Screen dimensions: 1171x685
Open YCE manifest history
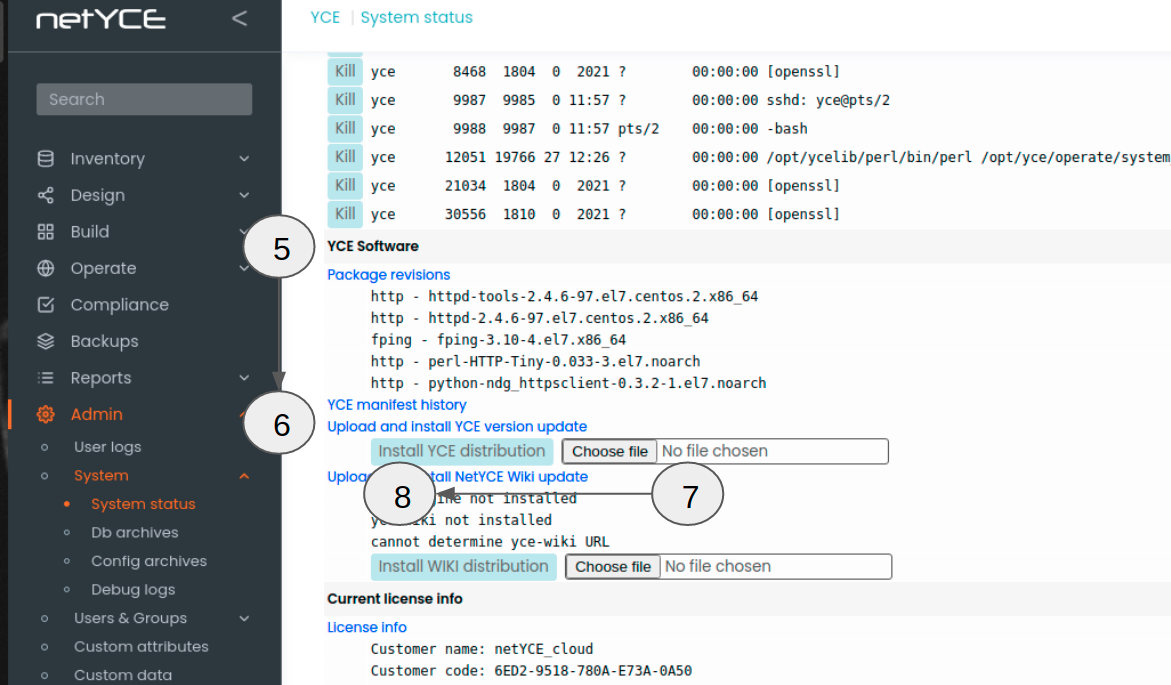397,405
